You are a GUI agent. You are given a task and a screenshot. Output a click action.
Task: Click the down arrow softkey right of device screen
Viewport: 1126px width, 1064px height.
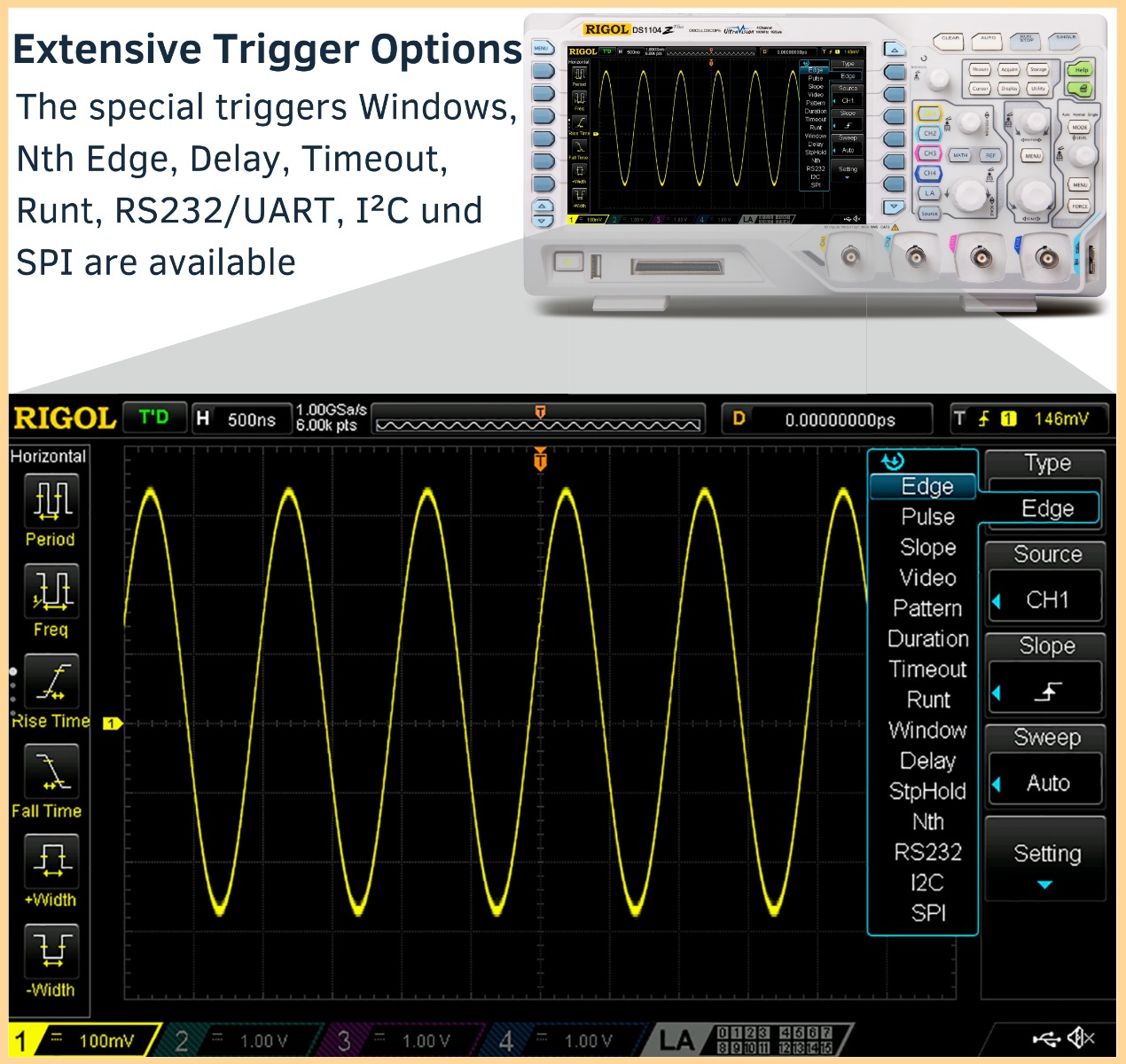[895, 207]
